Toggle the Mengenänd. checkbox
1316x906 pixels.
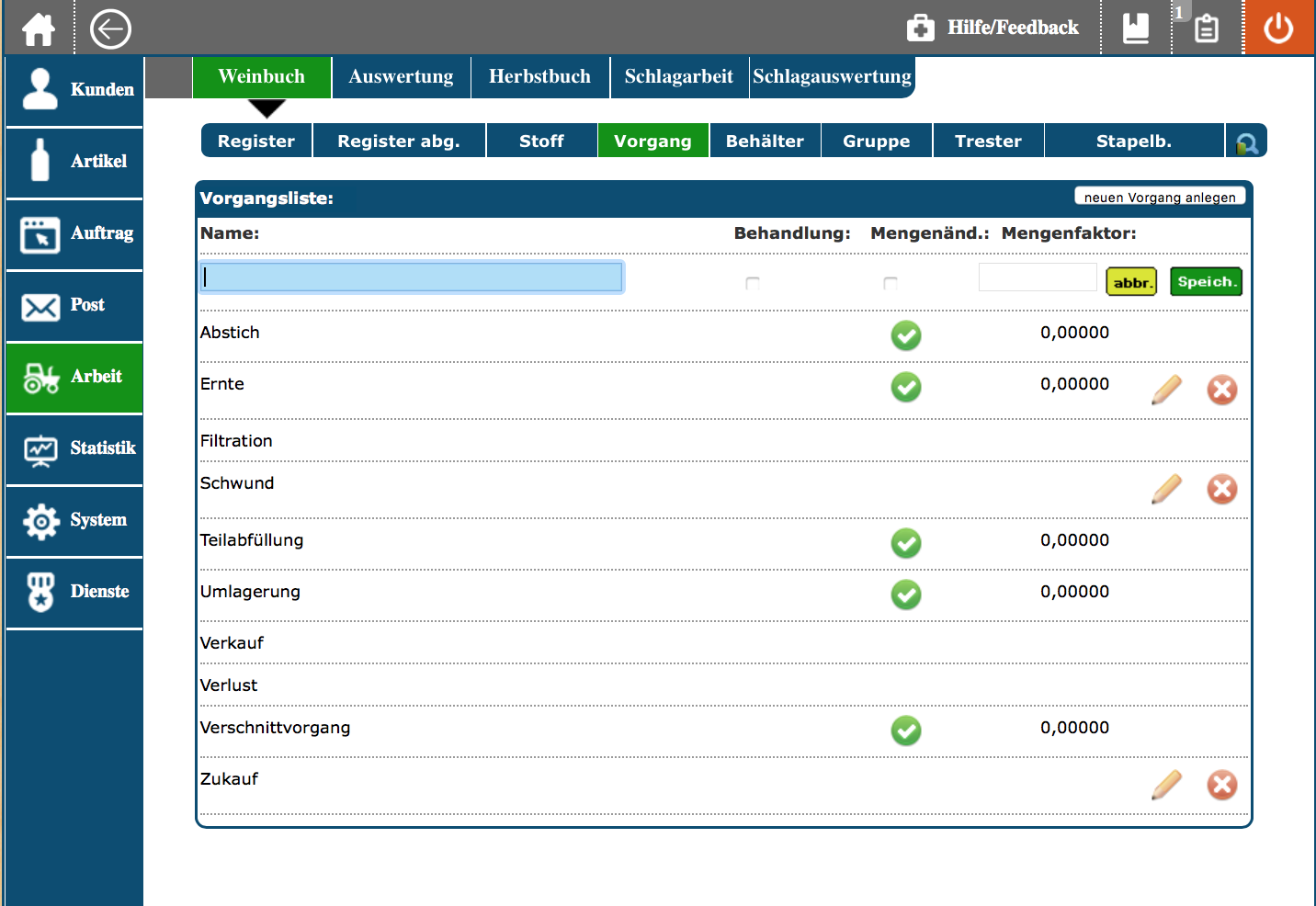(890, 283)
